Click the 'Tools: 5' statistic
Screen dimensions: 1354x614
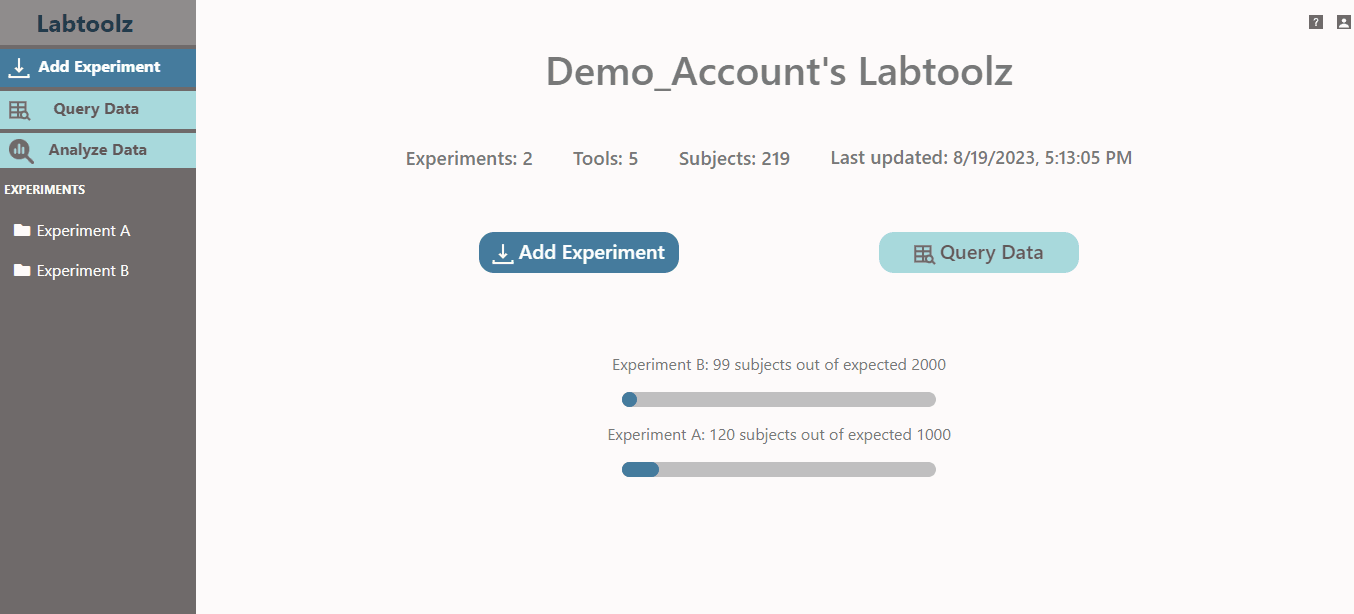605,158
